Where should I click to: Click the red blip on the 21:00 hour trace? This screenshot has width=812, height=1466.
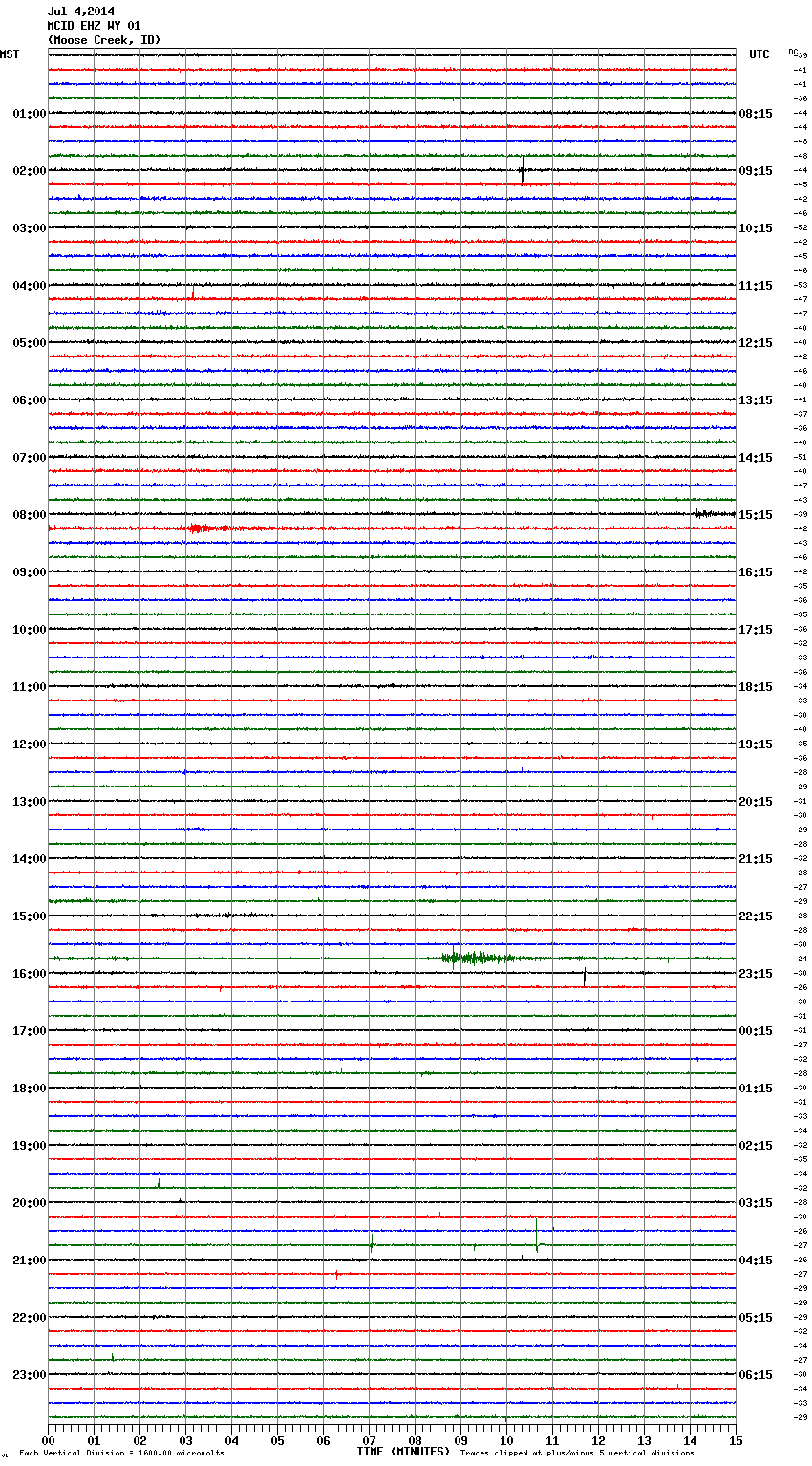click(x=336, y=1274)
